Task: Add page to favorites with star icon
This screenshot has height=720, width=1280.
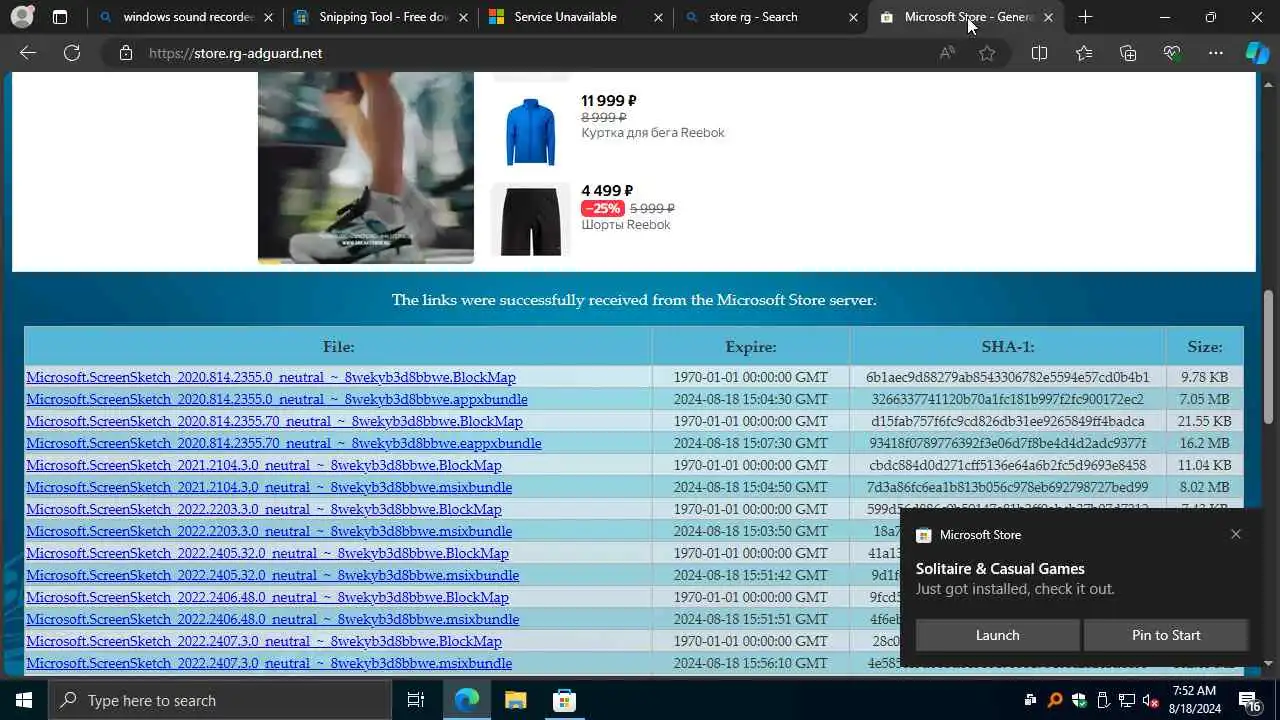Action: coord(987,53)
